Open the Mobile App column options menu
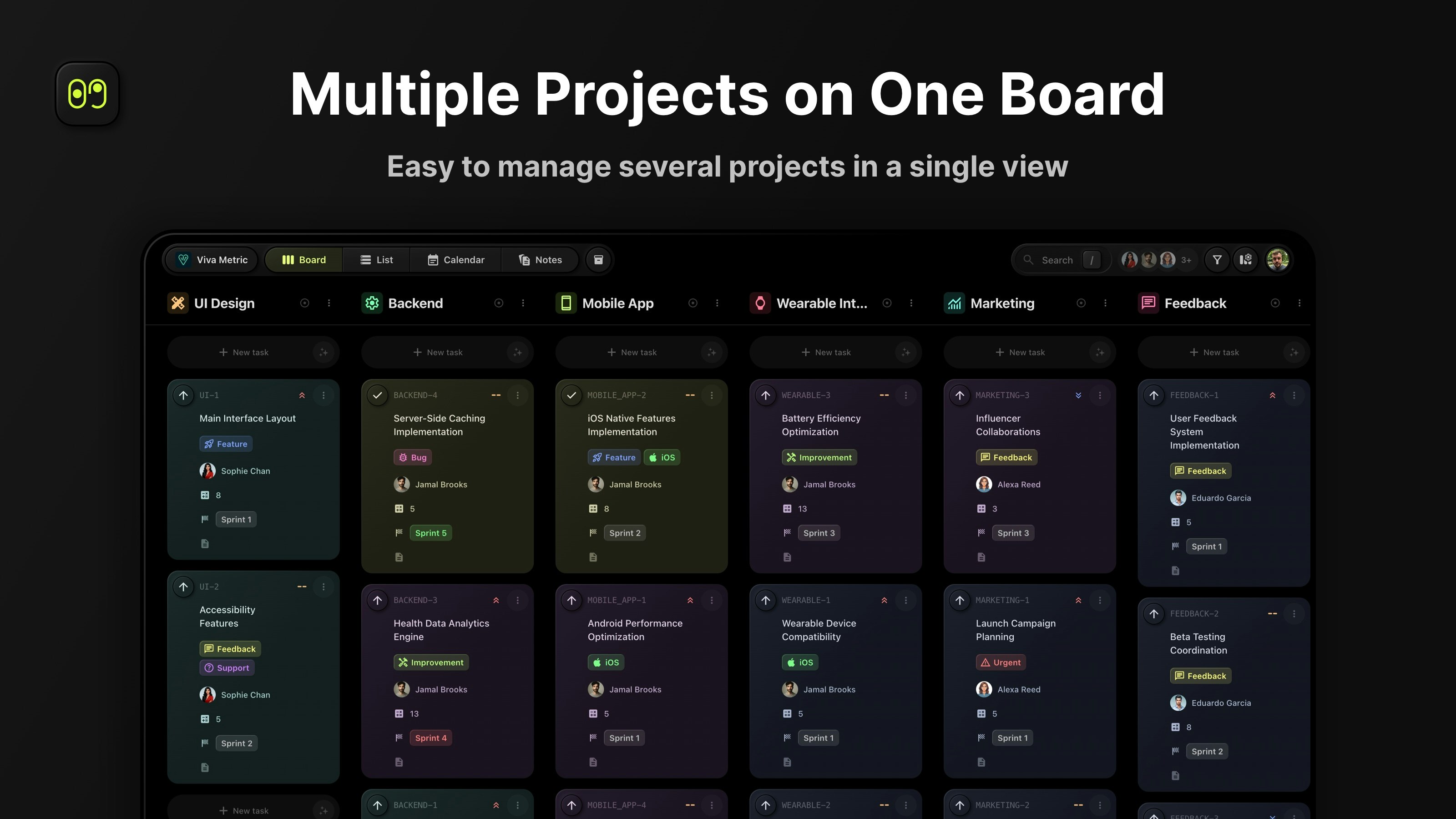Viewport: 1456px width, 819px height. (x=717, y=303)
